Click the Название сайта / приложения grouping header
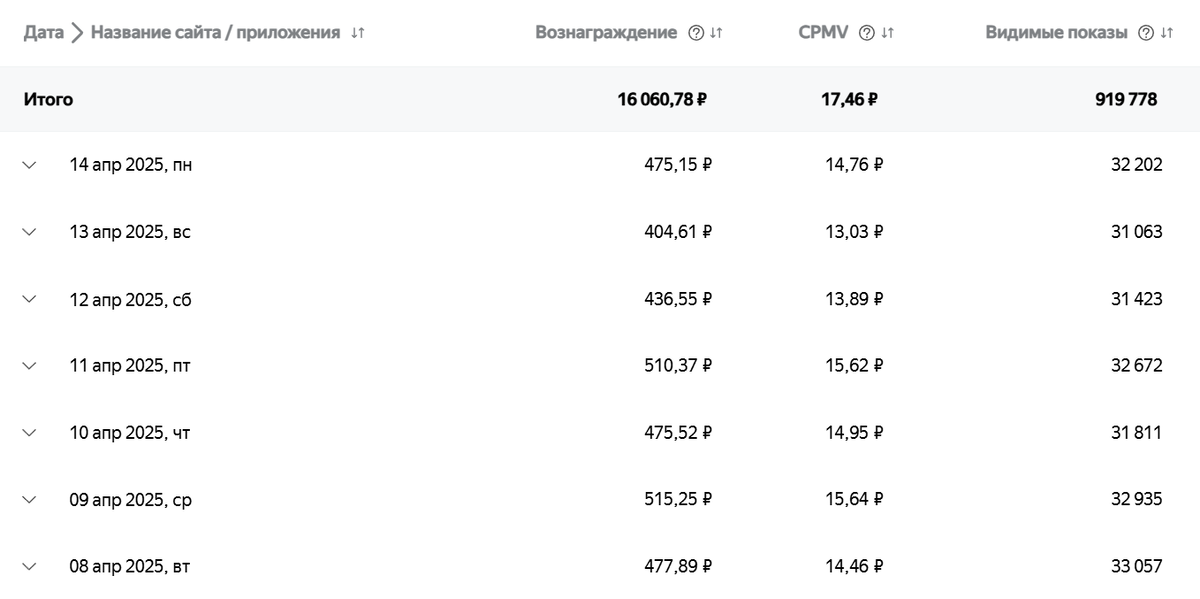Image resolution: width=1200 pixels, height=599 pixels. pos(215,31)
